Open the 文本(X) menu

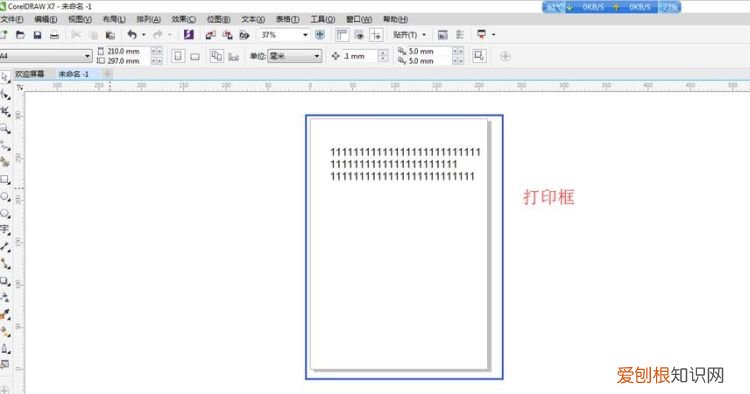pyautogui.click(x=253, y=19)
